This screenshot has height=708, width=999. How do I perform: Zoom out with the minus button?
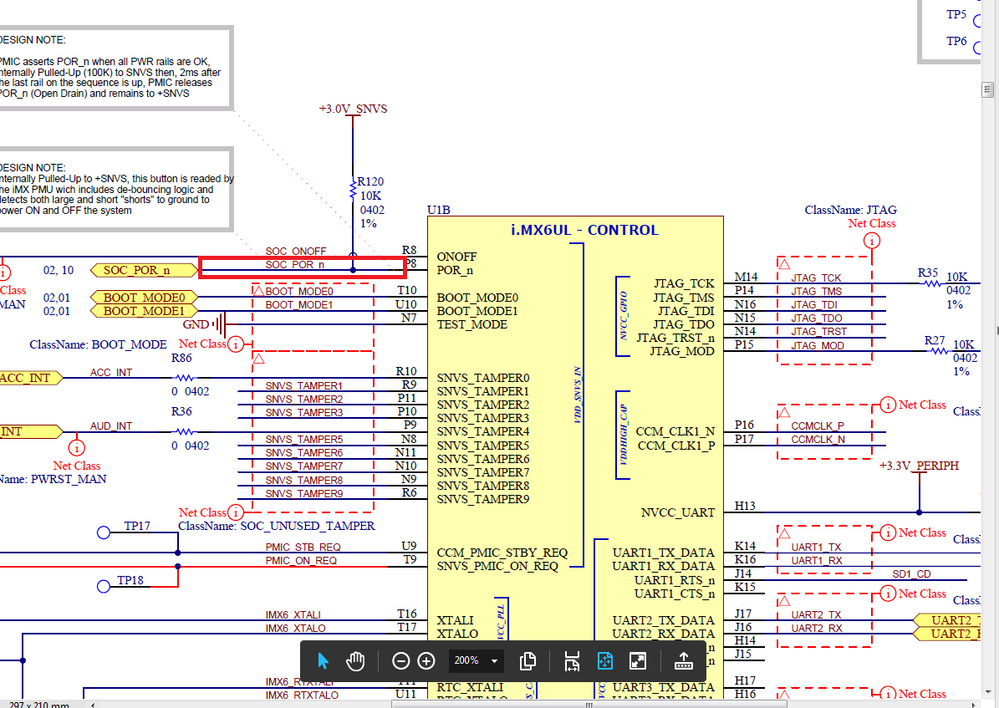(400, 661)
